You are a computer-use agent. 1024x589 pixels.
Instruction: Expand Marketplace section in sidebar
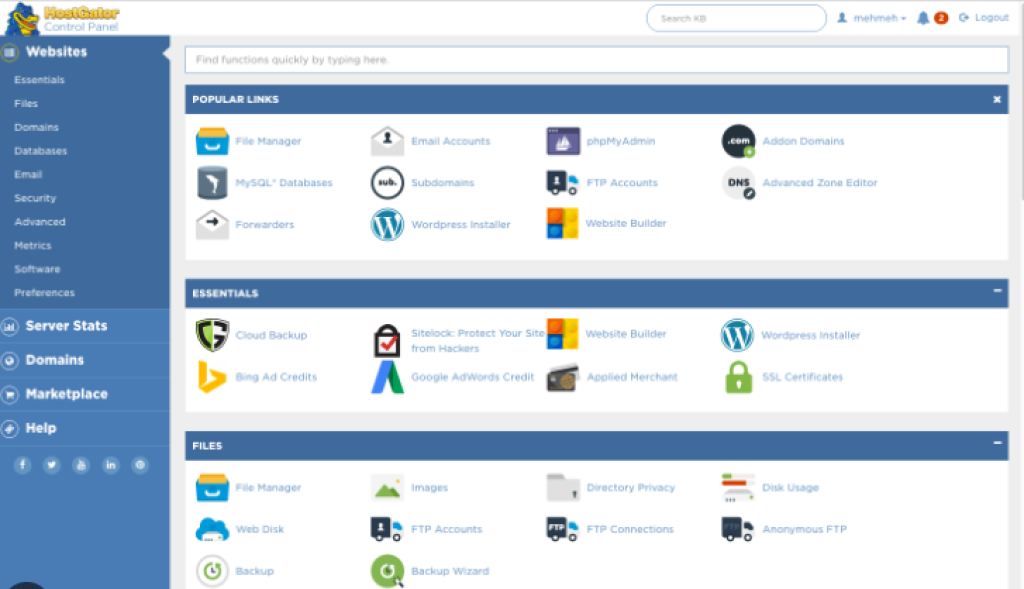click(x=85, y=394)
